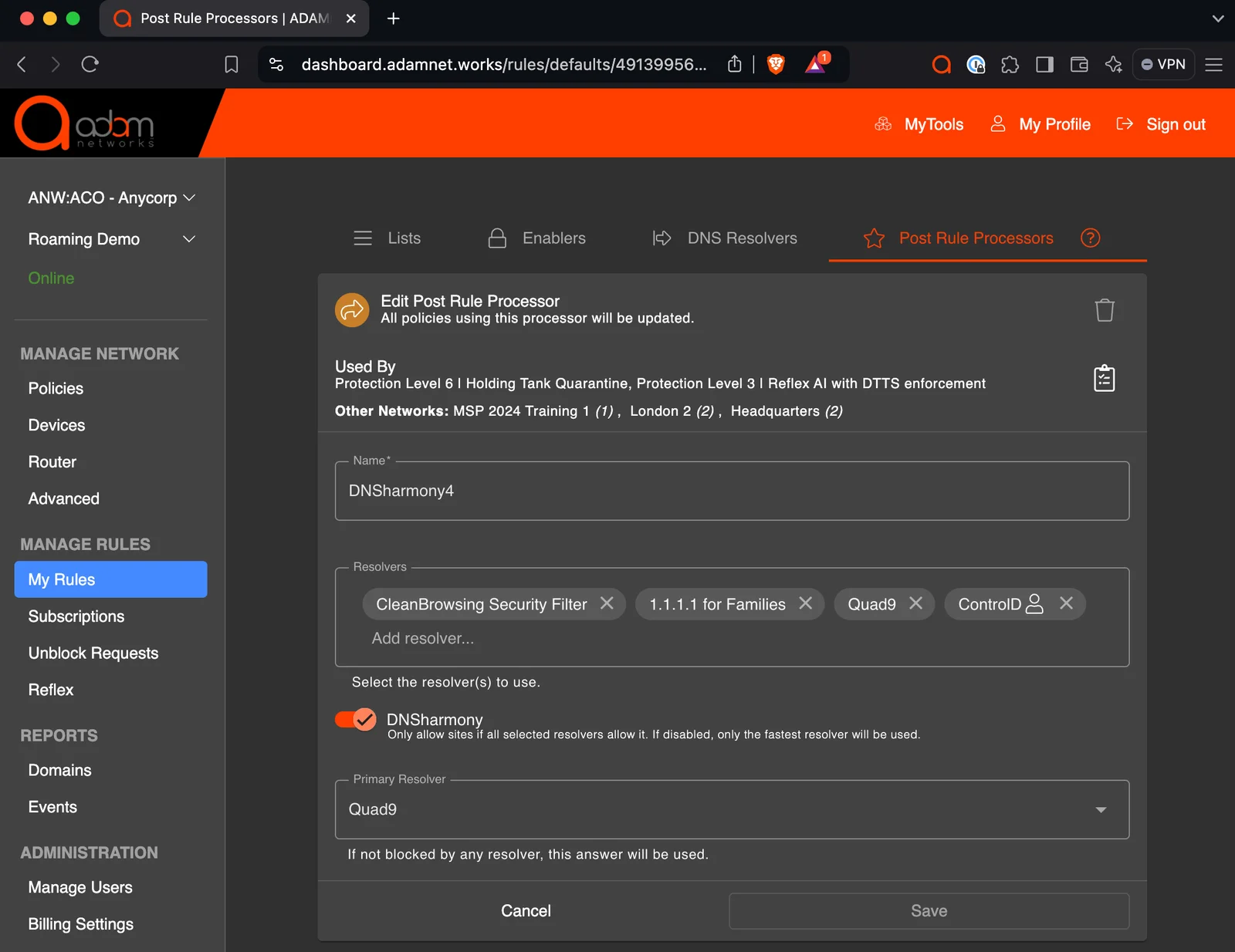Remove the Quad9 resolver chip
This screenshot has width=1235, height=952.
point(915,603)
